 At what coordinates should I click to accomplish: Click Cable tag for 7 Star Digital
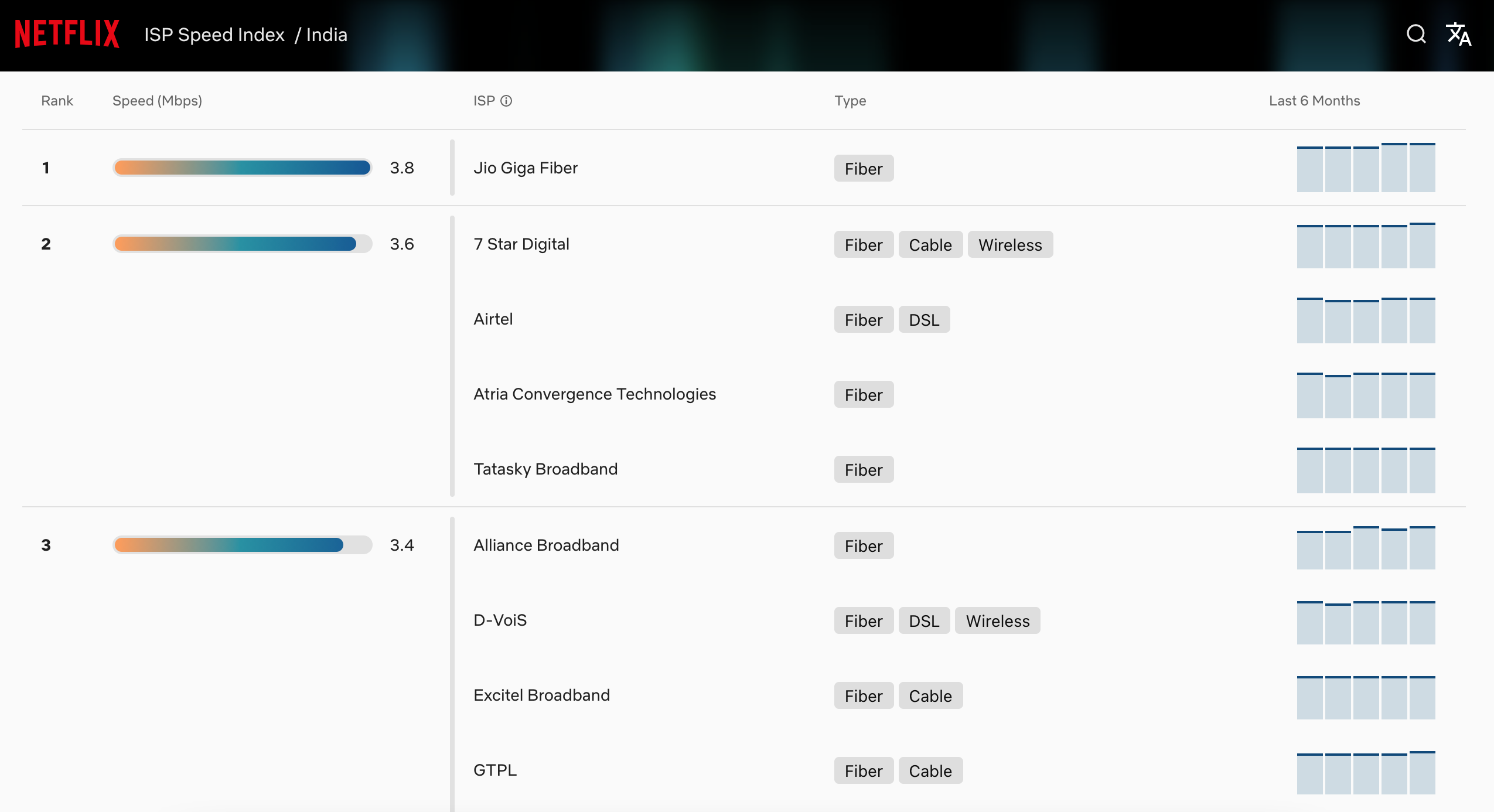point(930,244)
